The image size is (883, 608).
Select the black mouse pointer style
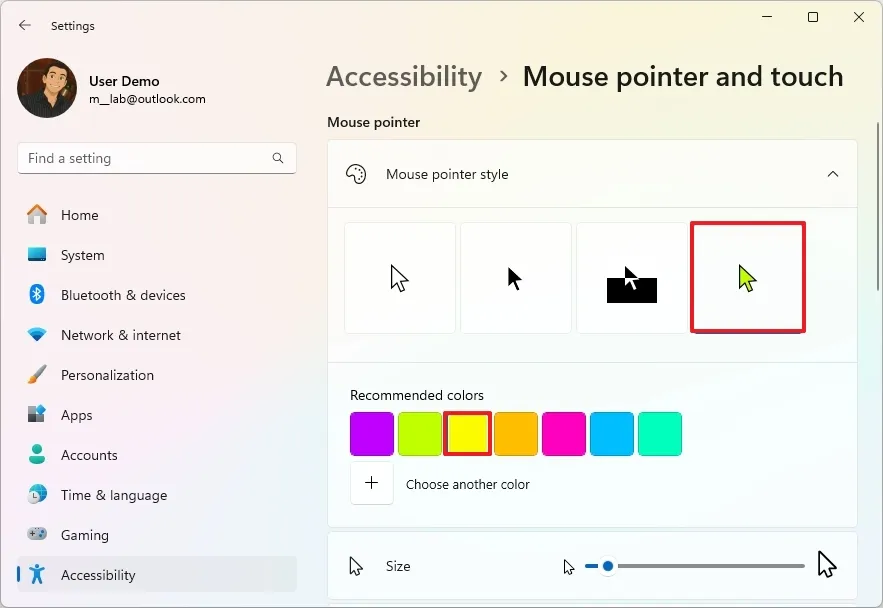point(516,278)
